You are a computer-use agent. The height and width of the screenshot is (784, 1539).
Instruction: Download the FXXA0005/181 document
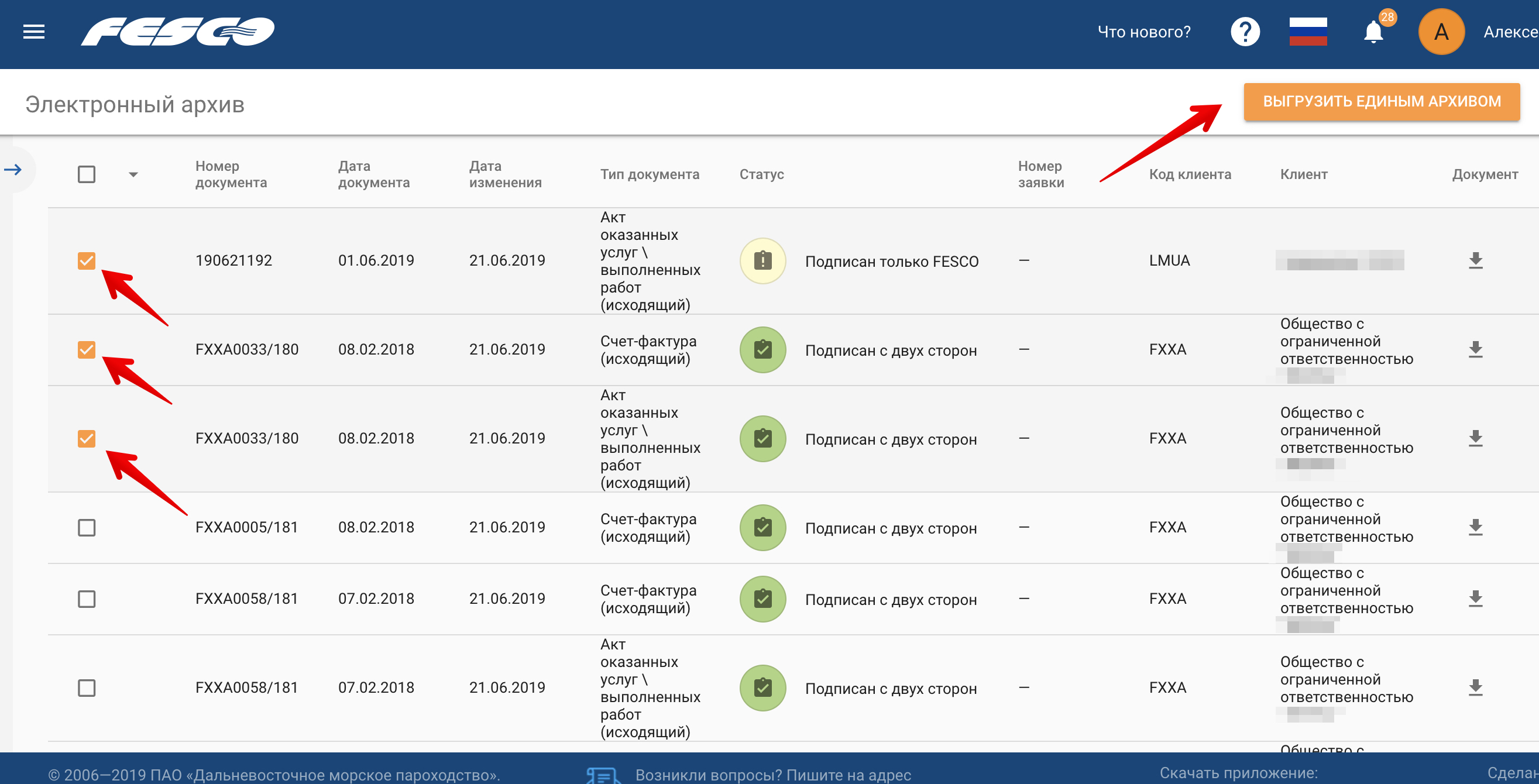(x=1475, y=528)
